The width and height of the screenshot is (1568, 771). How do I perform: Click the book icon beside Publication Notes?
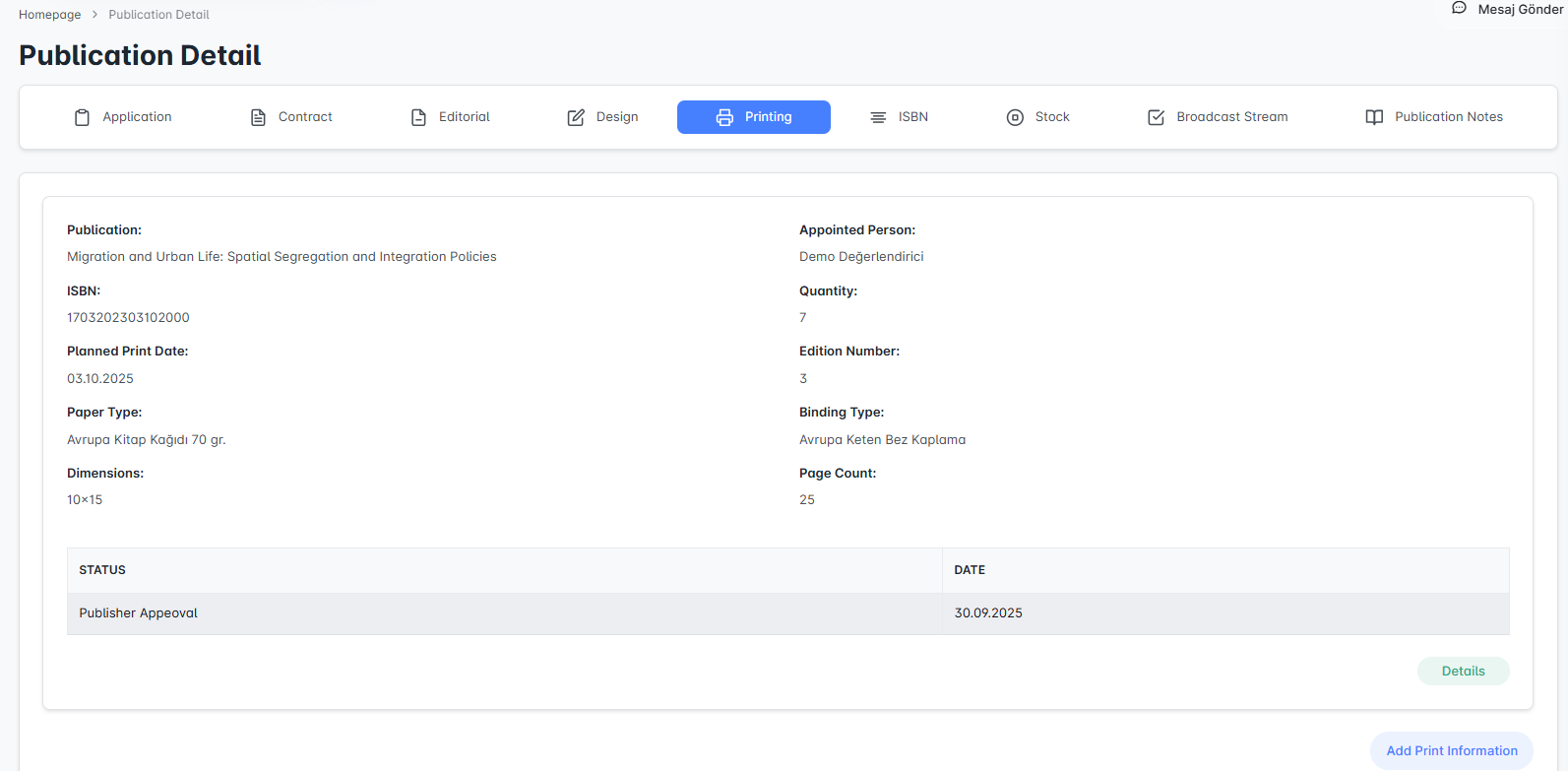[1374, 117]
